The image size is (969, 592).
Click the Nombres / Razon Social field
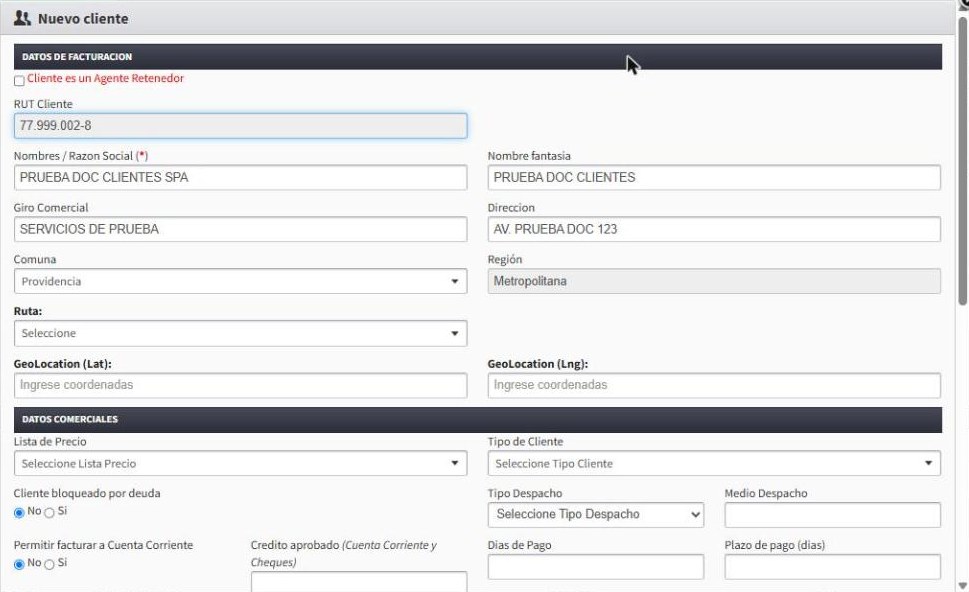click(x=240, y=177)
